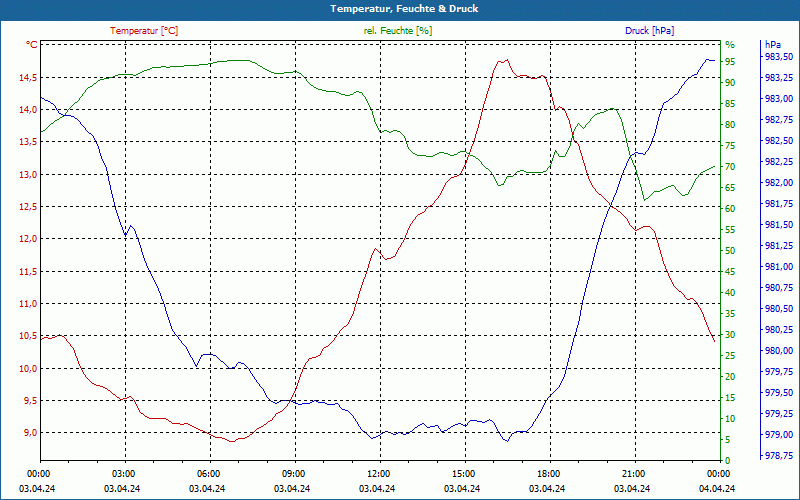Select 983,25 on the blue pressure axis
Screen dimensions: 800x500
pyautogui.click(x=779, y=78)
